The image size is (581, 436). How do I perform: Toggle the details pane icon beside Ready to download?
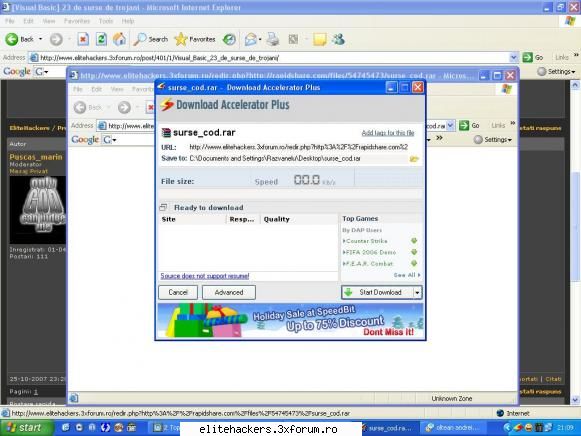(163, 207)
